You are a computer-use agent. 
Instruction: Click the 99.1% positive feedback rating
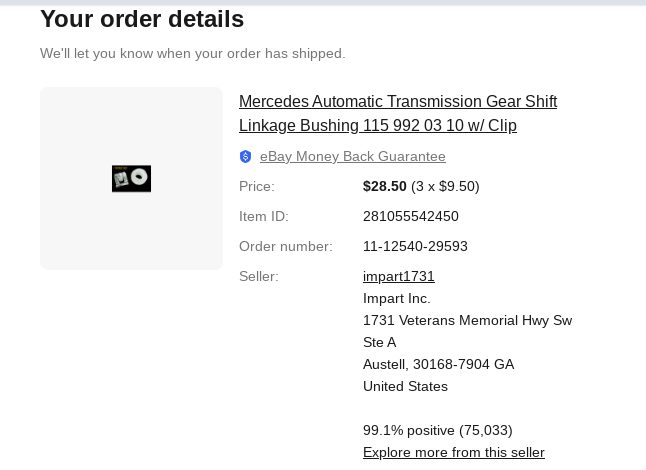pyautogui.click(x=437, y=430)
